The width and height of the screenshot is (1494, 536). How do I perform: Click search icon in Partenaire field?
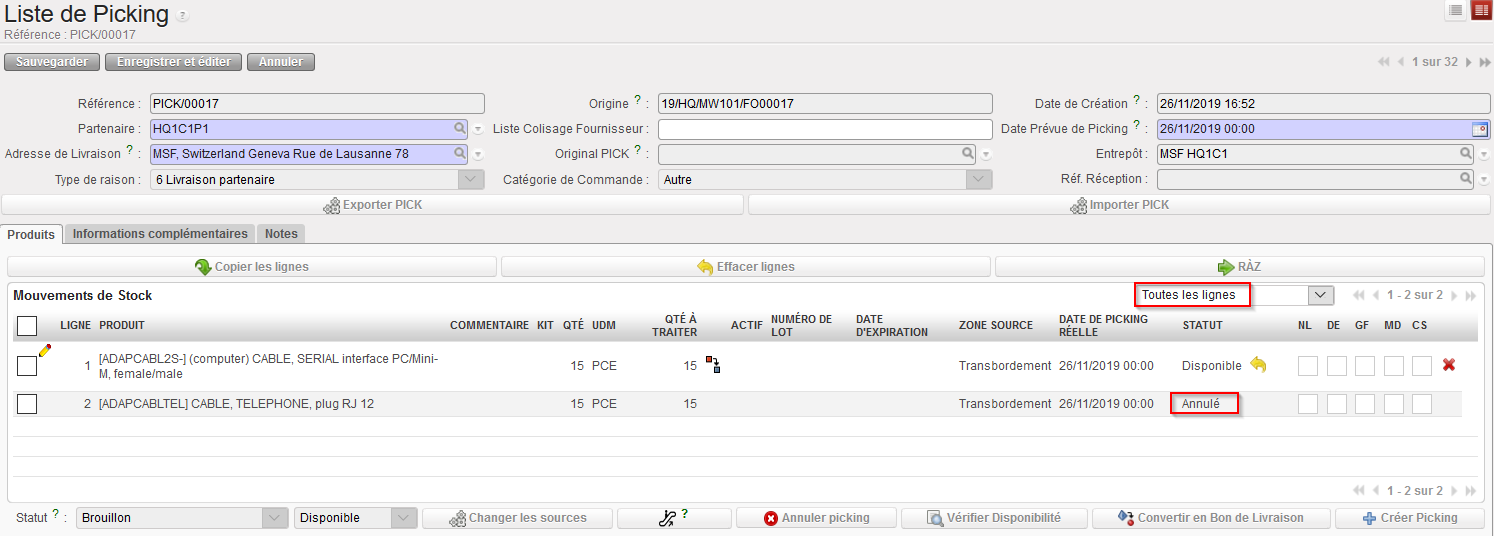460,129
